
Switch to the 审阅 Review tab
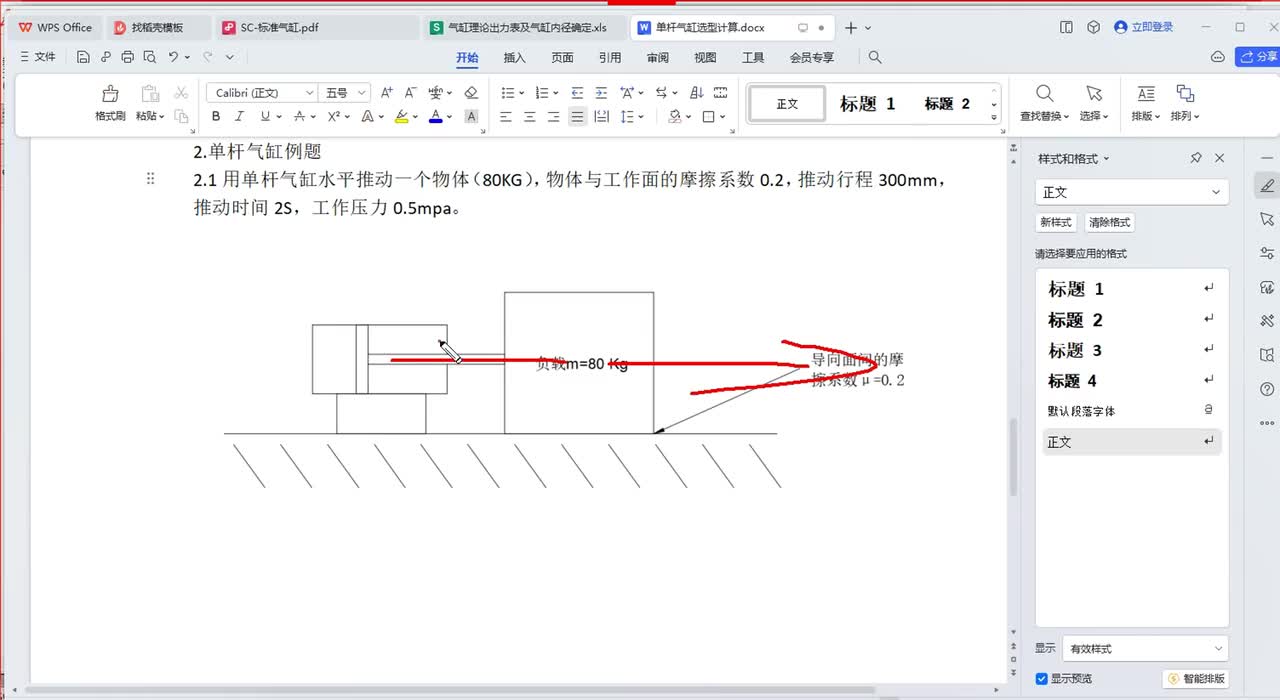pyautogui.click(x=658, y=58)
